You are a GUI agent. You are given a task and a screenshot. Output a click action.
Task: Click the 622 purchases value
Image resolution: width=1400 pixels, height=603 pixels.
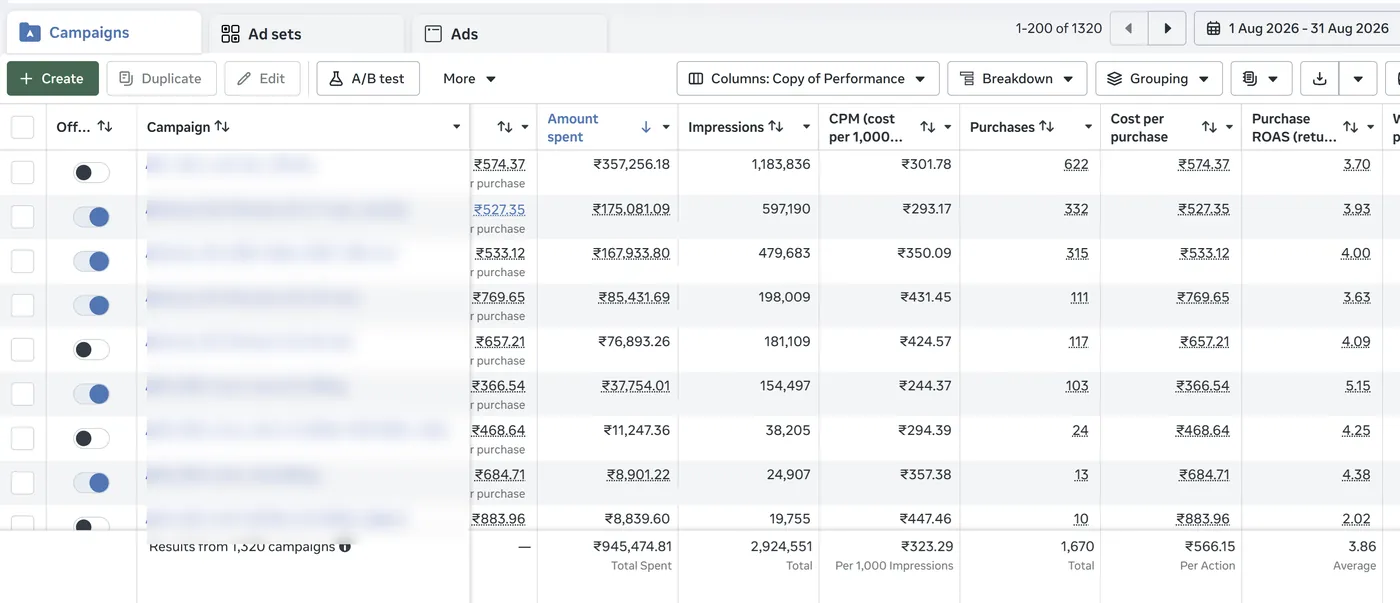click(x=1076, y=164)
